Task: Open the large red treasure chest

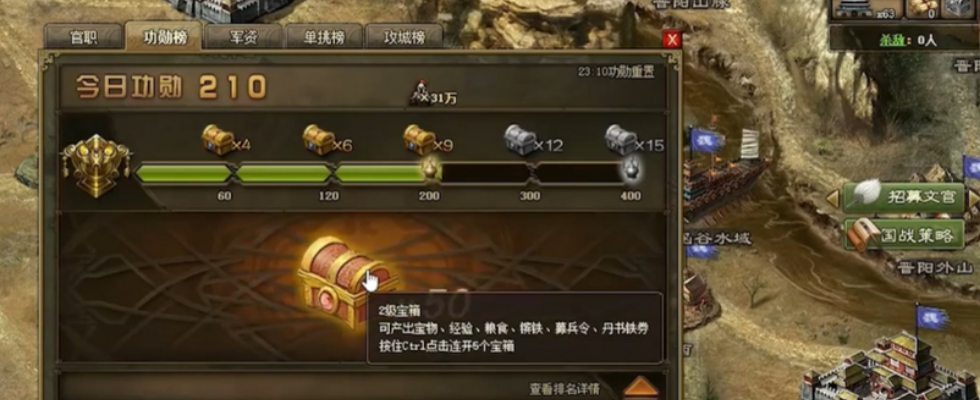Action: tap(345, 281)
